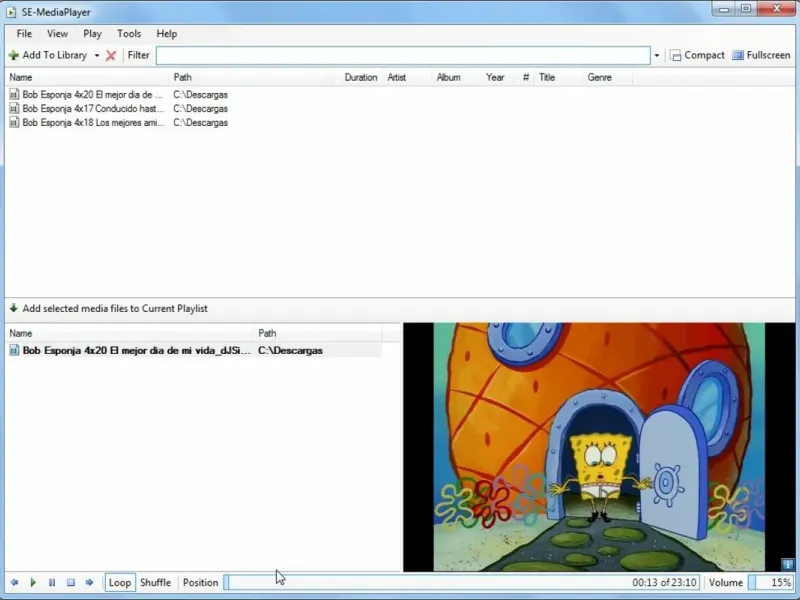Click file icon of library 4x20 row
Screen dimensions: 800x600
coord(14,94)
